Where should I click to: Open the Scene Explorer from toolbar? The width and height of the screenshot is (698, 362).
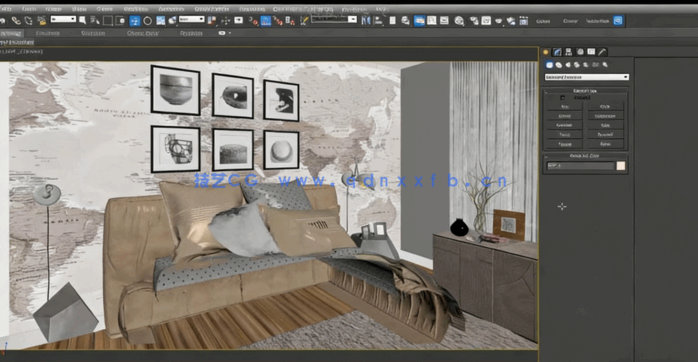tap(392, 20)
